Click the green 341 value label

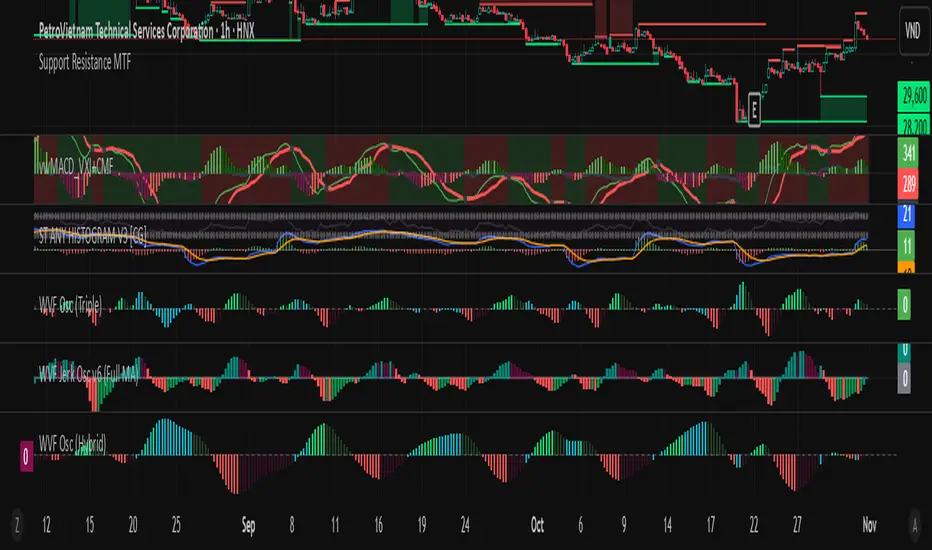(909, 154)
